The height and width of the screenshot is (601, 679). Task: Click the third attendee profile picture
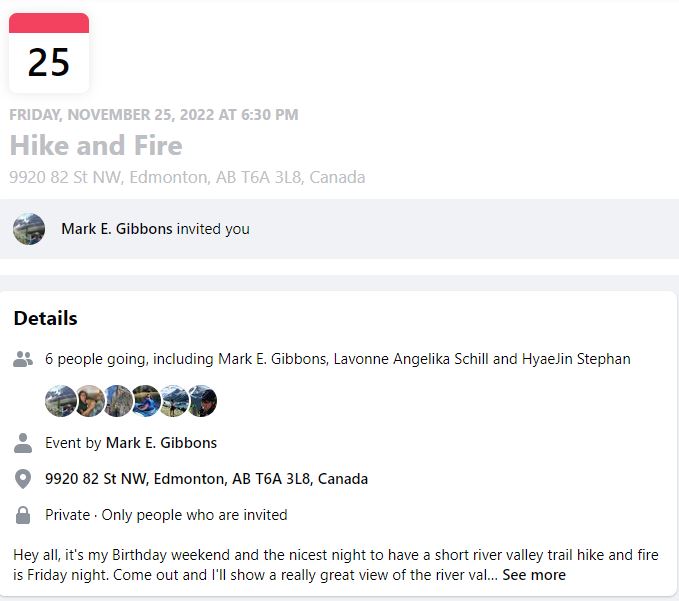[118, 401]
